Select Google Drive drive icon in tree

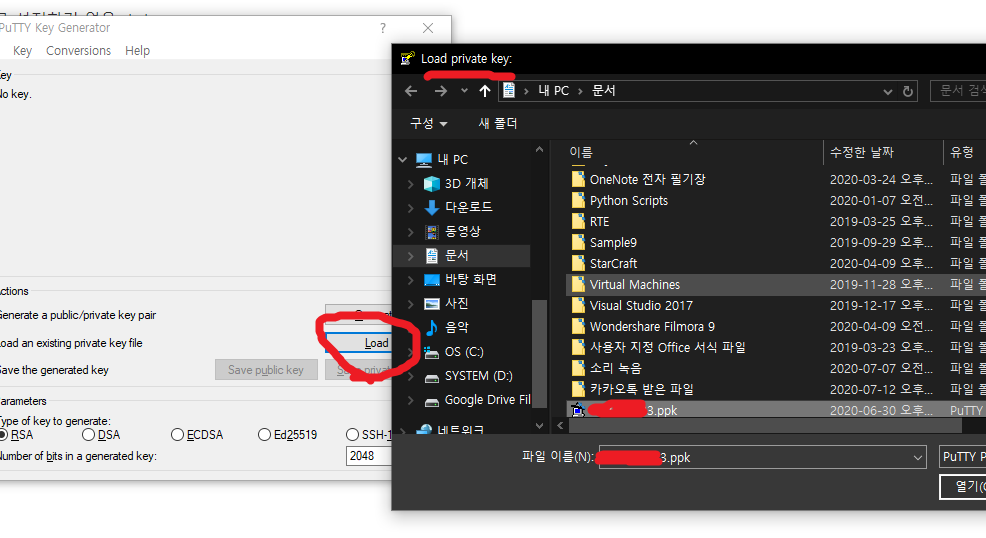tap(431, 401)
